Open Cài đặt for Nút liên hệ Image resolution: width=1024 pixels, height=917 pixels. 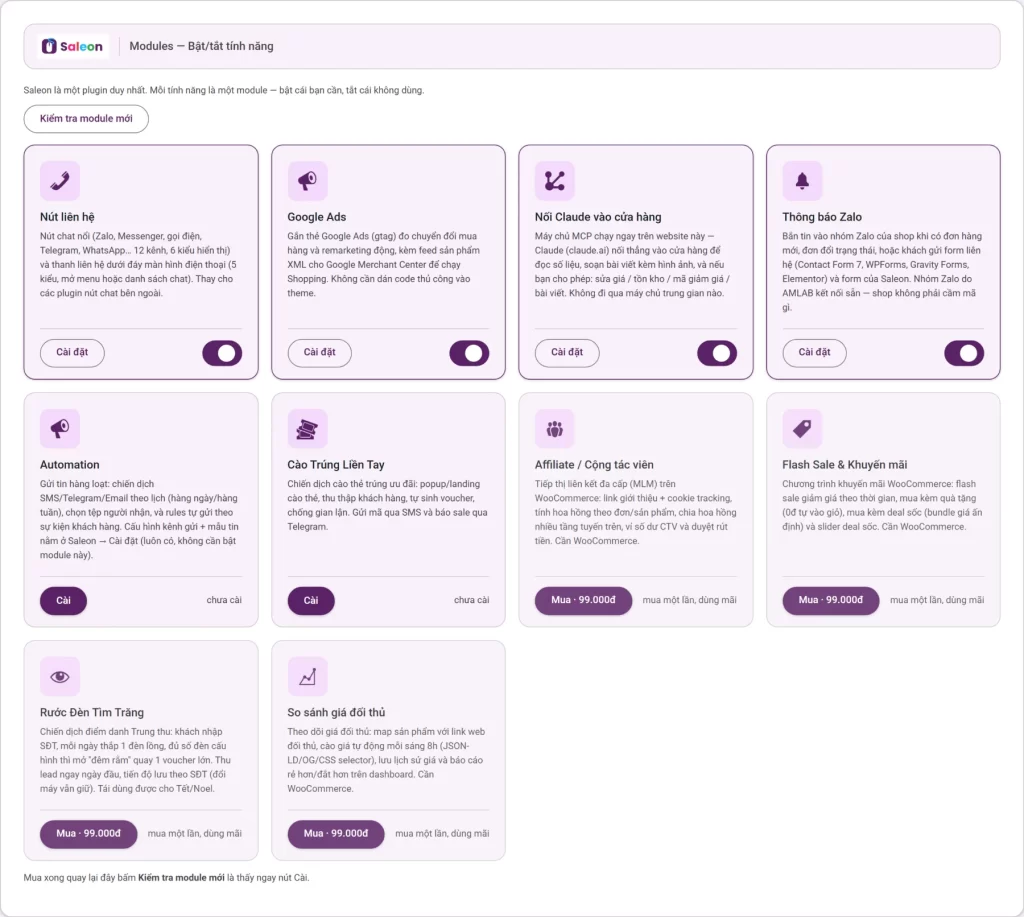(72, 353)
